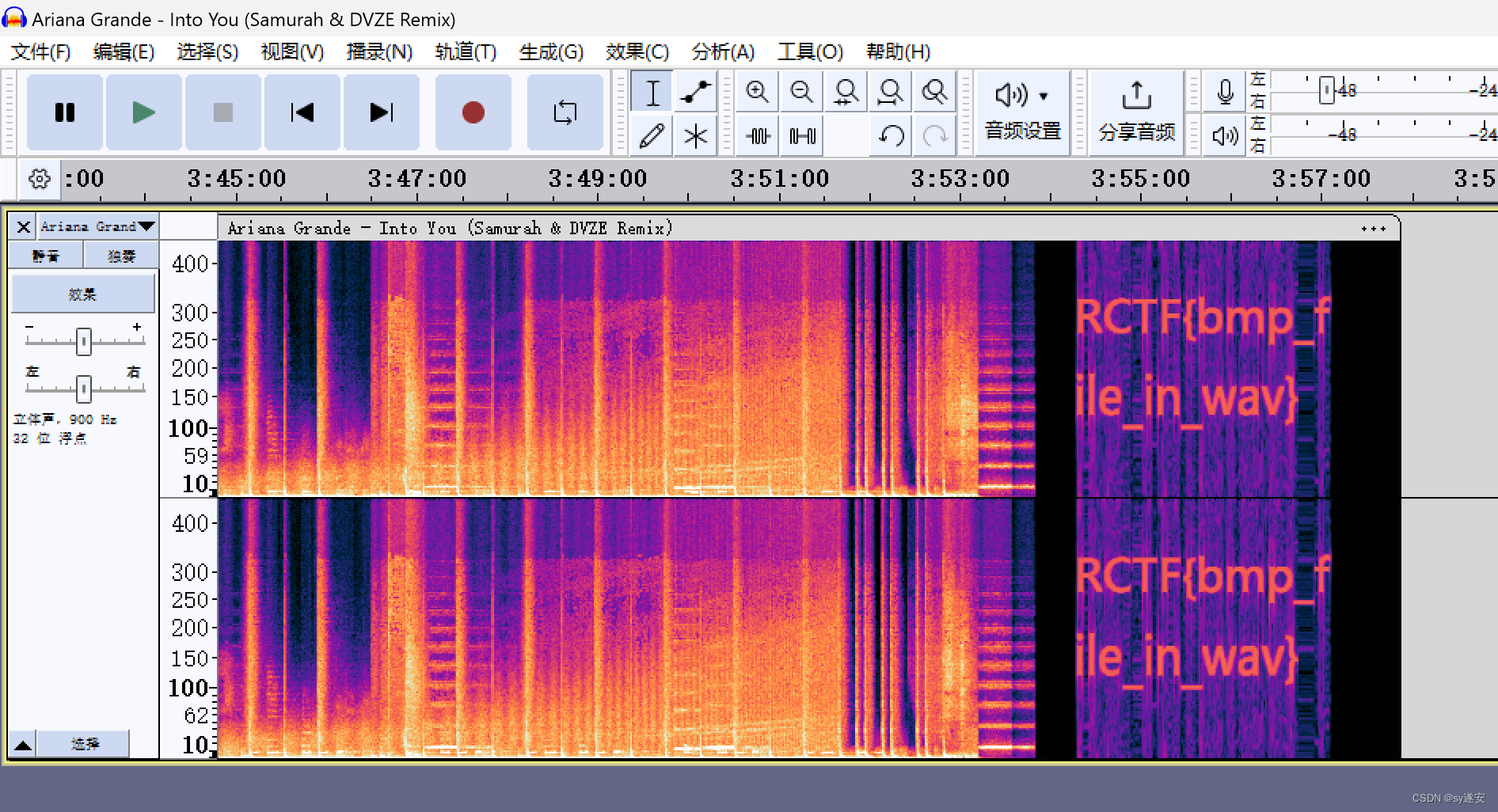Viewport: 1498px width, 812px height.
Task: Toggle loop playback in the transport bar
Action: (x=565, y=112)
